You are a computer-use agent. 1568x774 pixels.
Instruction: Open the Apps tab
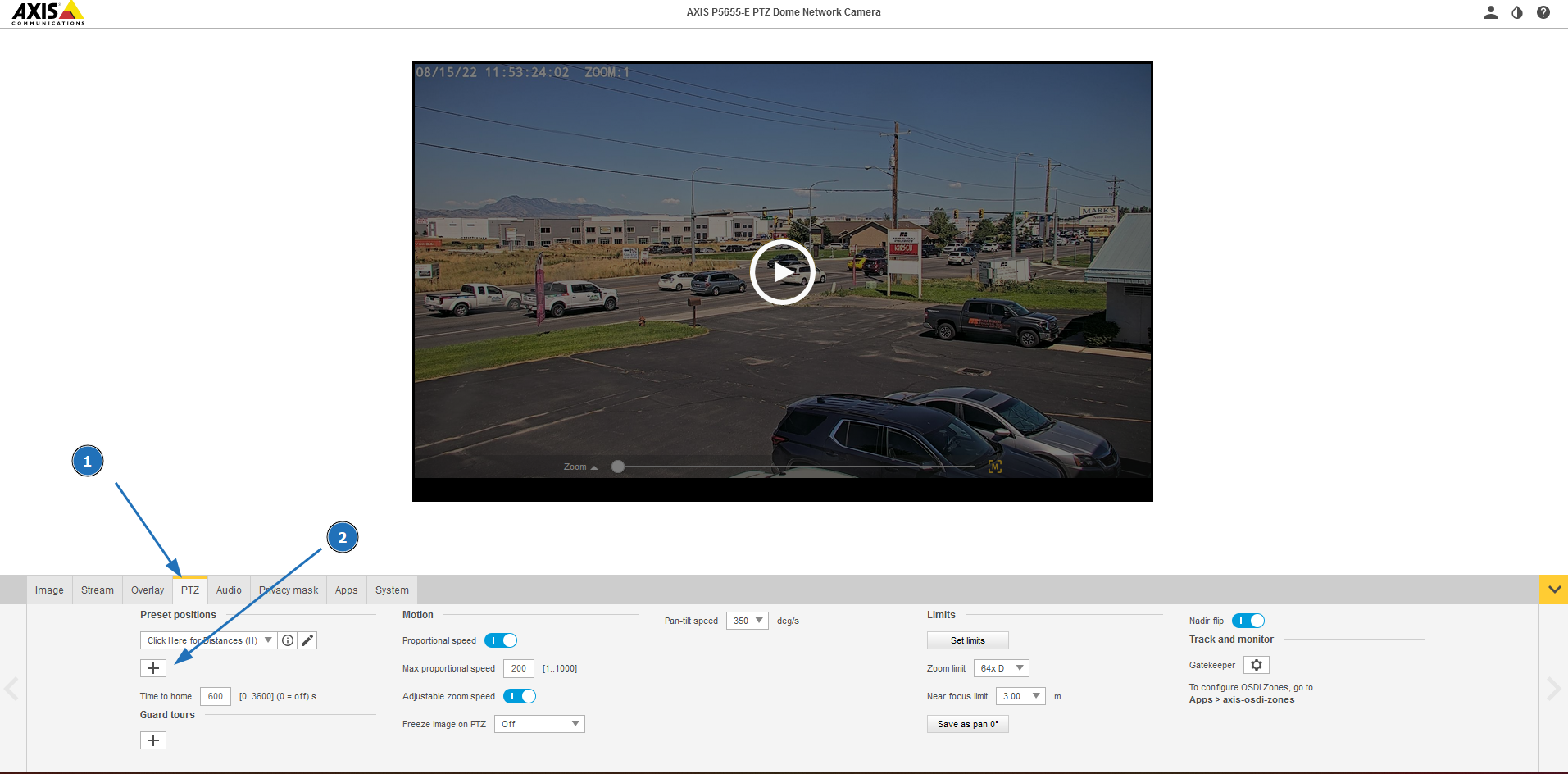click(347, 590)
